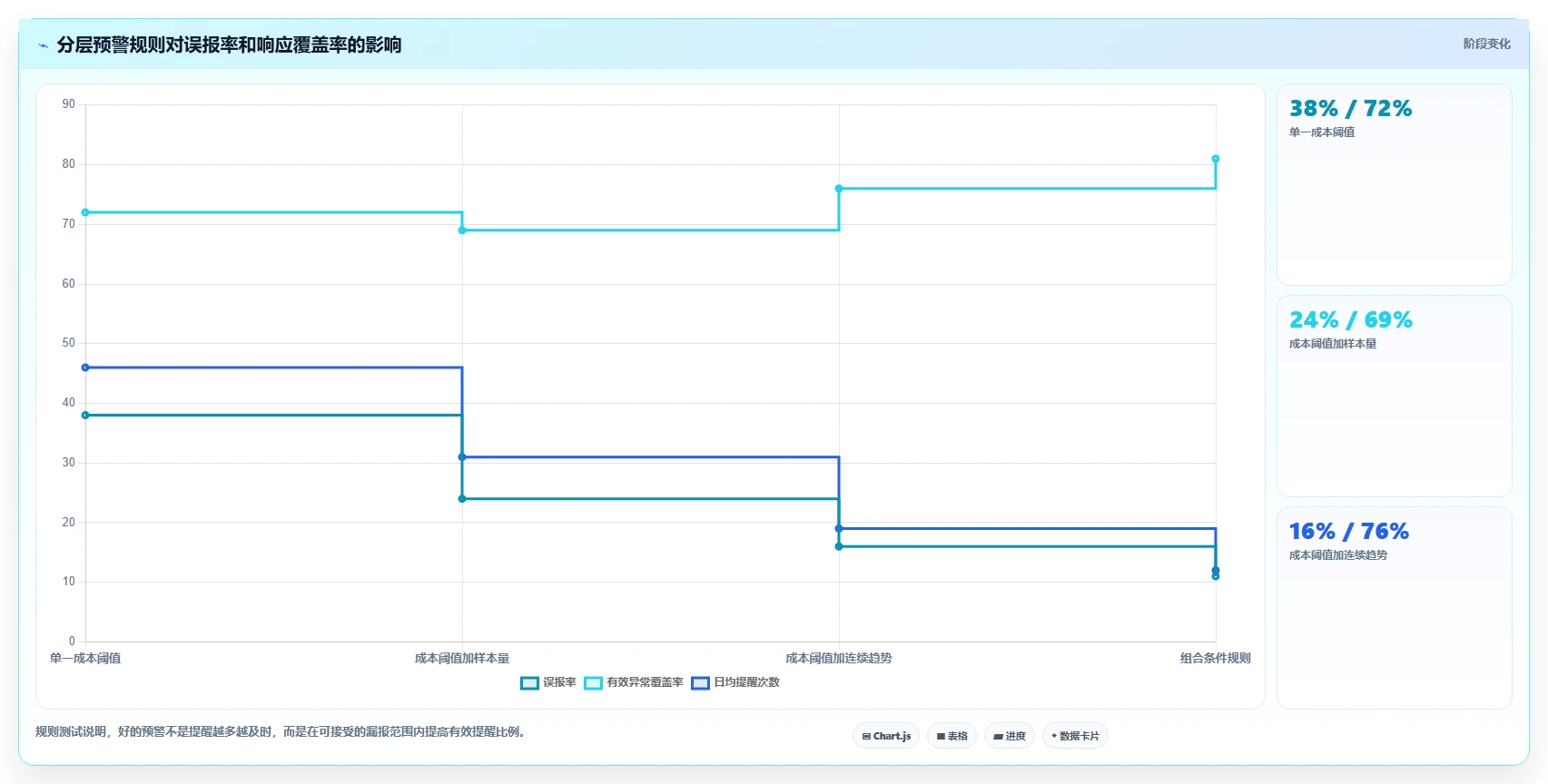This screenshot has width=1548, height=784.
Task: Open the 16% / 76% 成本阈值加连续趋势 card
Action: coord(1394,608)
